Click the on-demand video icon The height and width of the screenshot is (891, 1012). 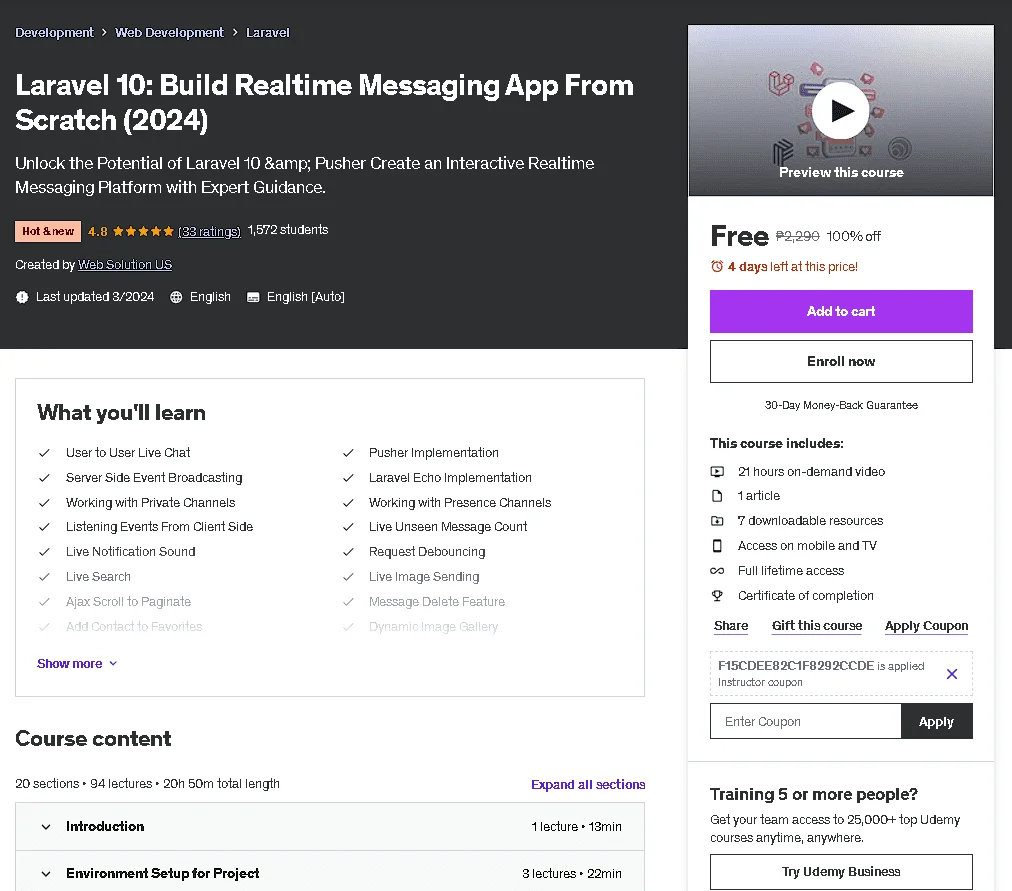pyautogui.click(x=717, y=472)
